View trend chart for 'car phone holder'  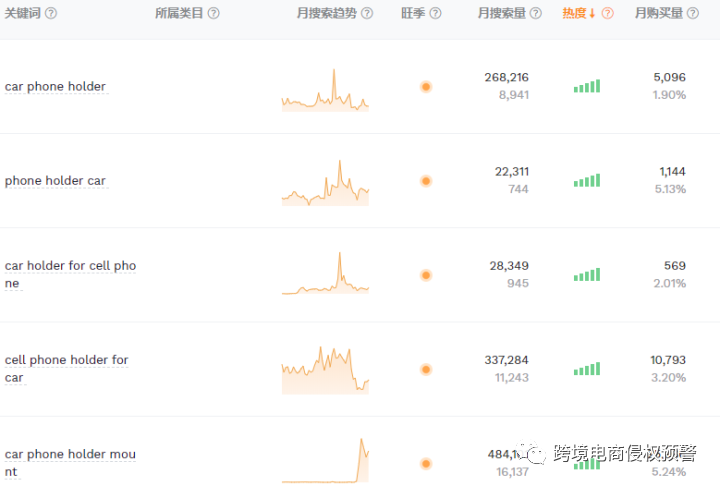pos(325,90)
